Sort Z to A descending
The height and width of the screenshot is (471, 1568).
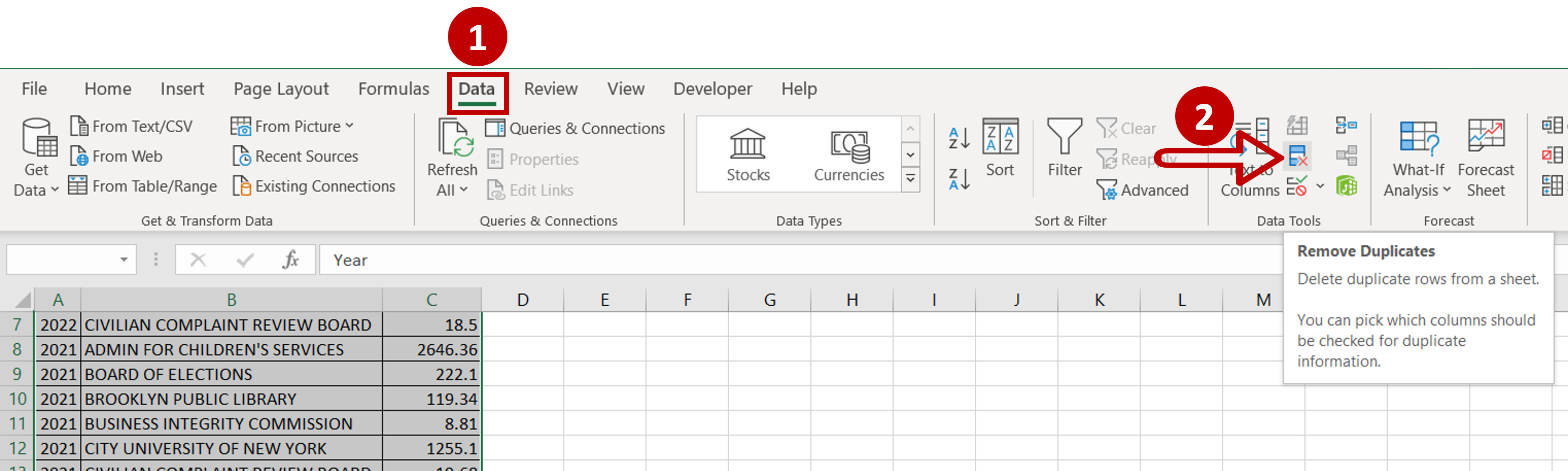pos(959,179)
